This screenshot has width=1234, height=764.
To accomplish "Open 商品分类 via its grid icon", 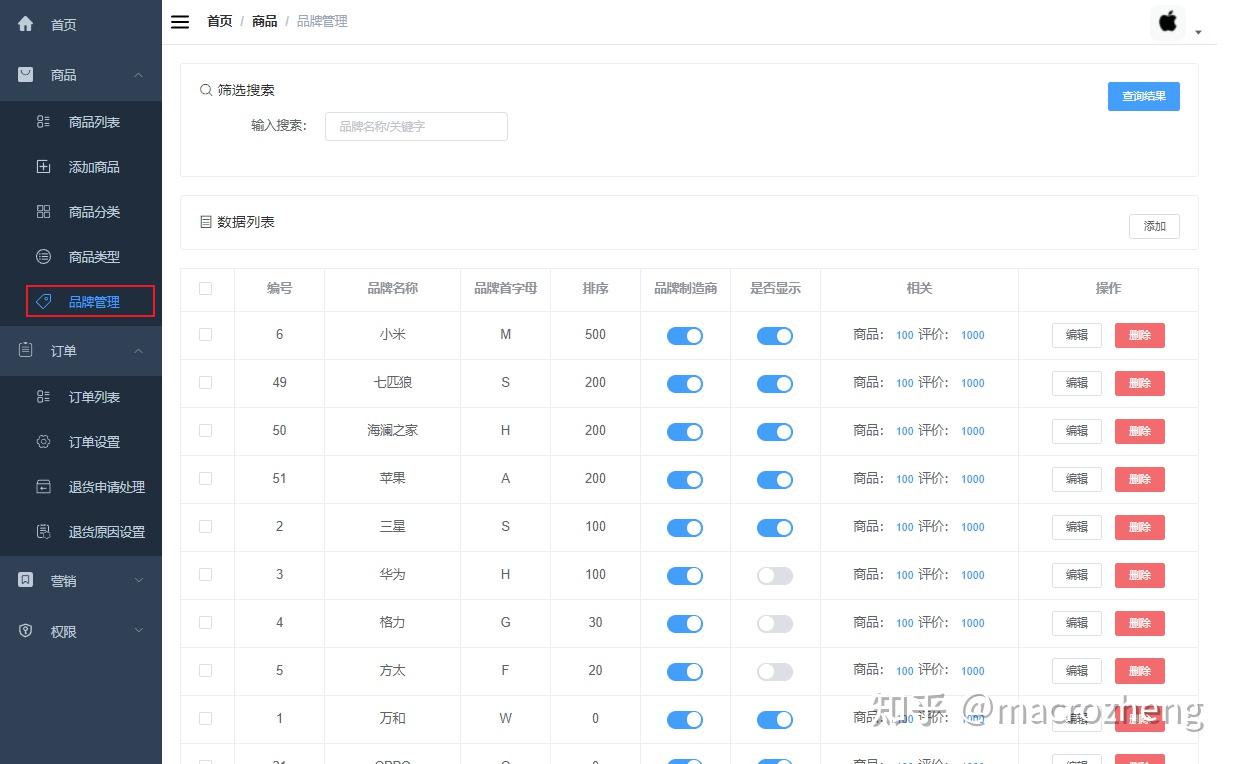I will coord(42,211).
